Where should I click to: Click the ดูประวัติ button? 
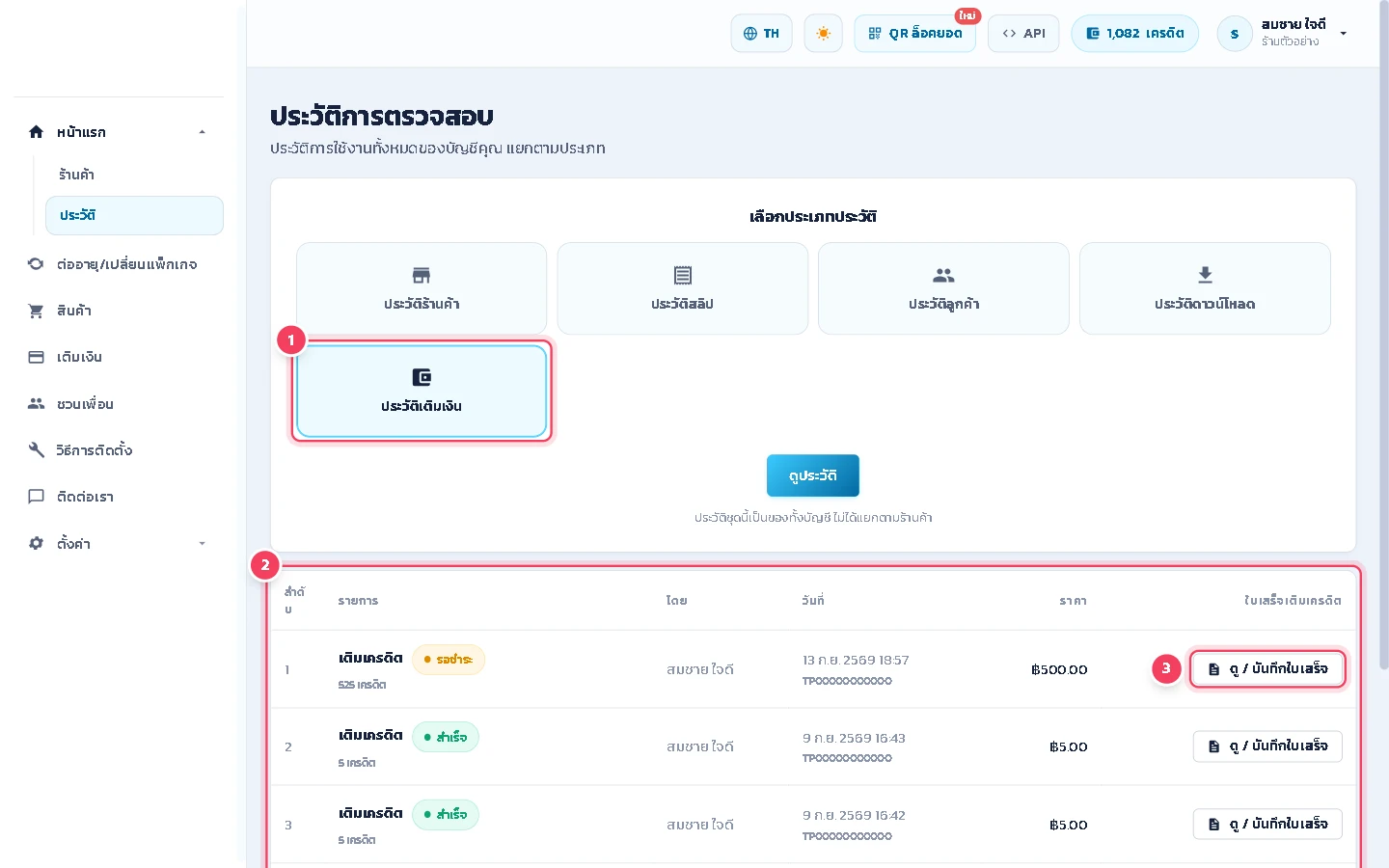click(x=812, y=475)
